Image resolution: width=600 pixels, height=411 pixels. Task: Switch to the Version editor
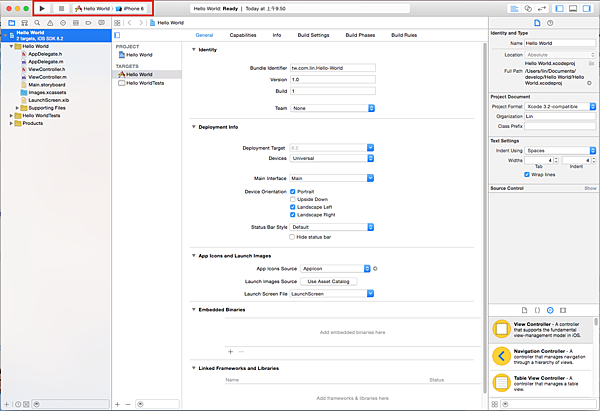[542, 8]
